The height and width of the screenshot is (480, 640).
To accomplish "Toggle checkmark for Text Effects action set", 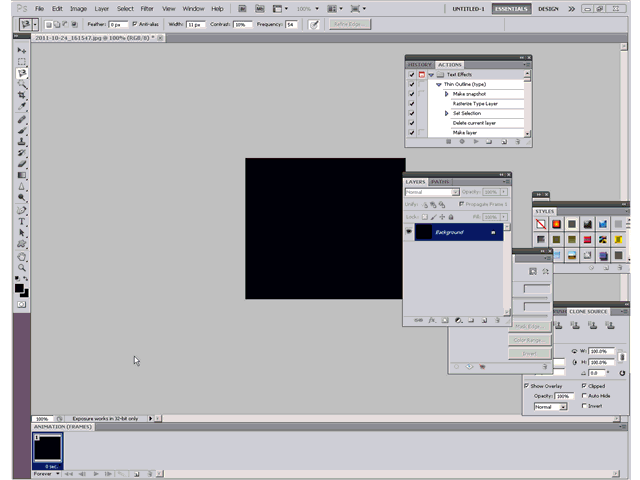I will (x=411, y=75).
